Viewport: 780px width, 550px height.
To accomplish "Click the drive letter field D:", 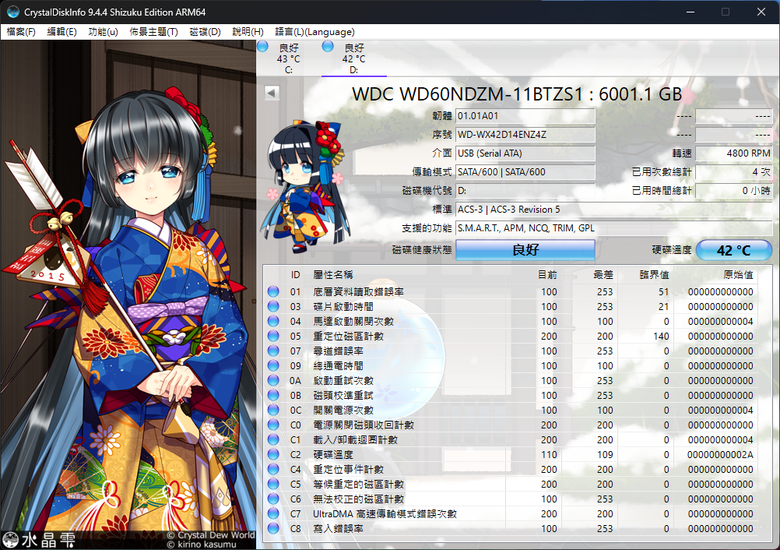I will pos(525,190).
